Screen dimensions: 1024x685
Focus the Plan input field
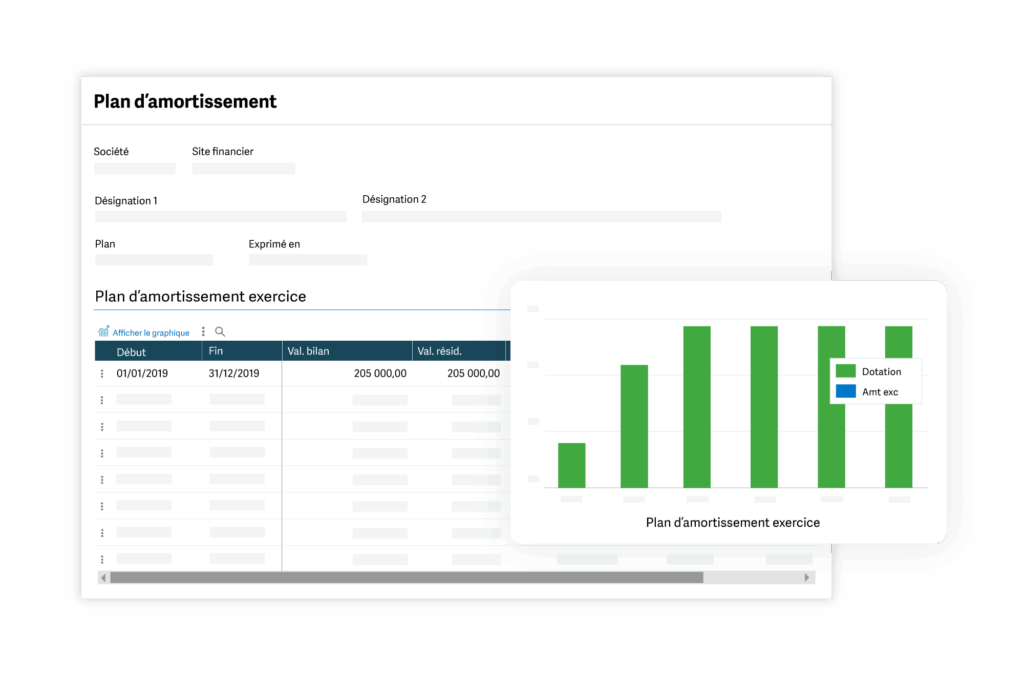[x=153, y=259]
